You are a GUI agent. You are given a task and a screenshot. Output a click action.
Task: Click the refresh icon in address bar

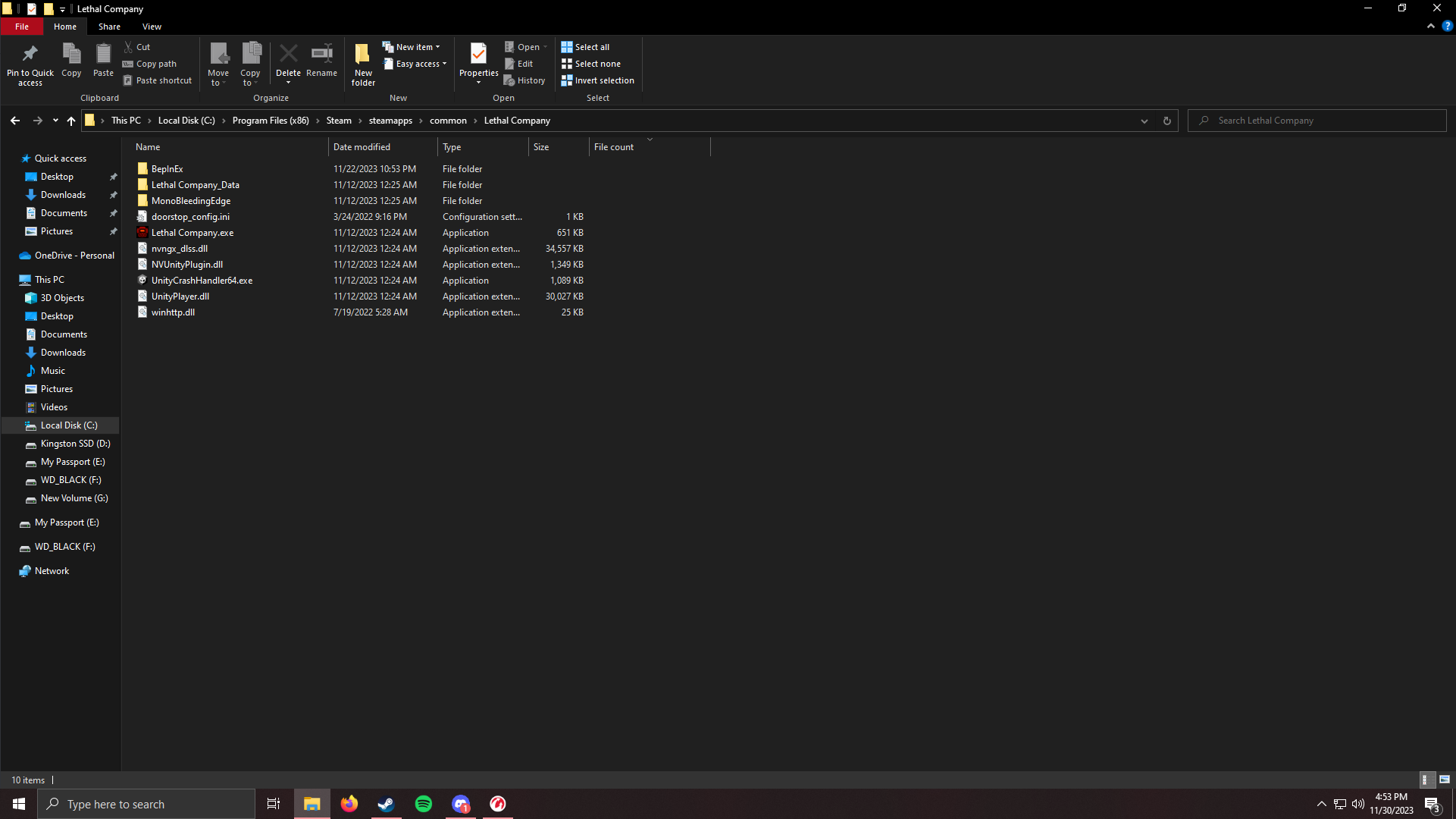(x=1166, y=121)
